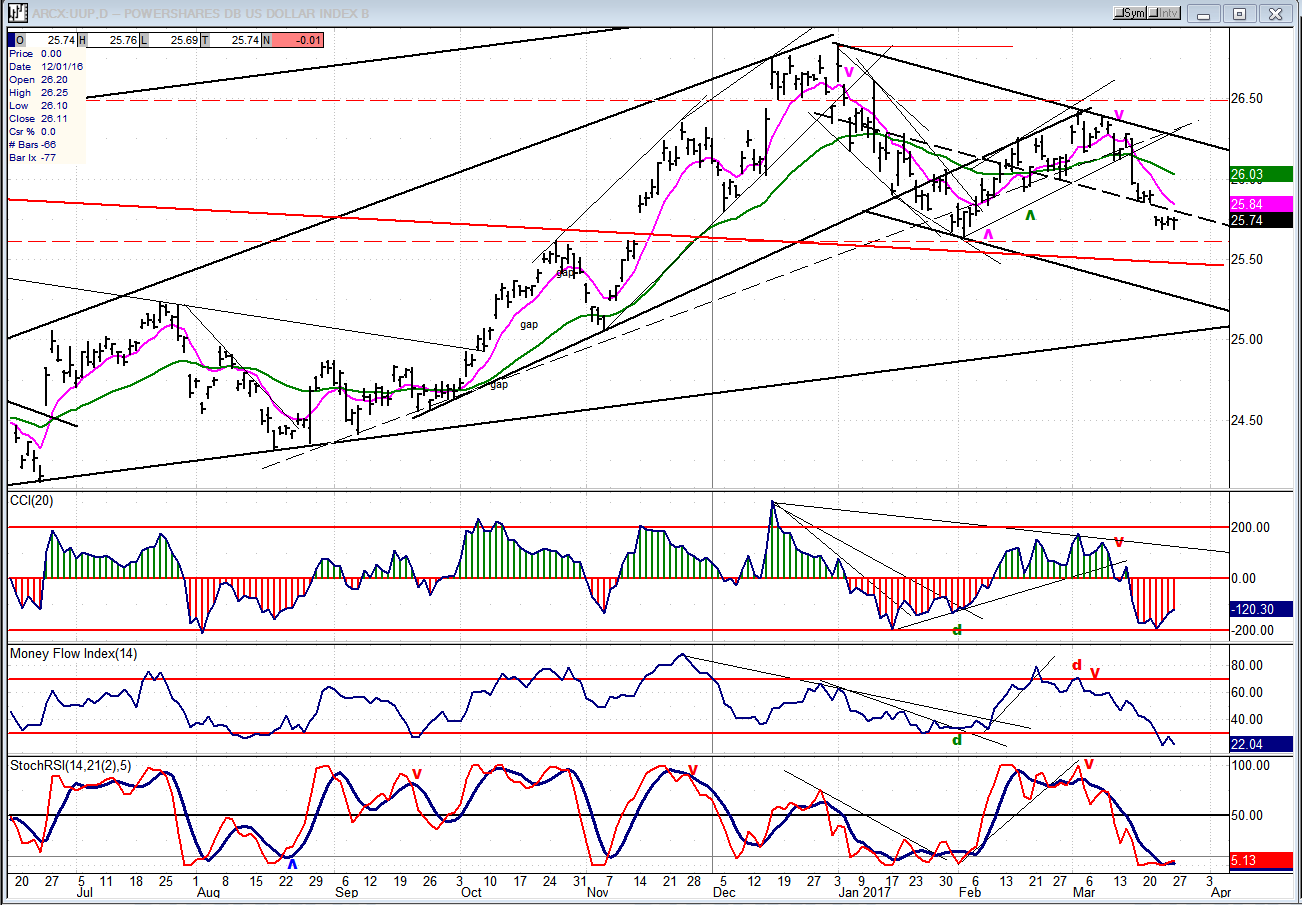The height and width of the screenshot is (905, 1302).
Task: Click the chart window icon in title bar
Action: tap(16, 13)
